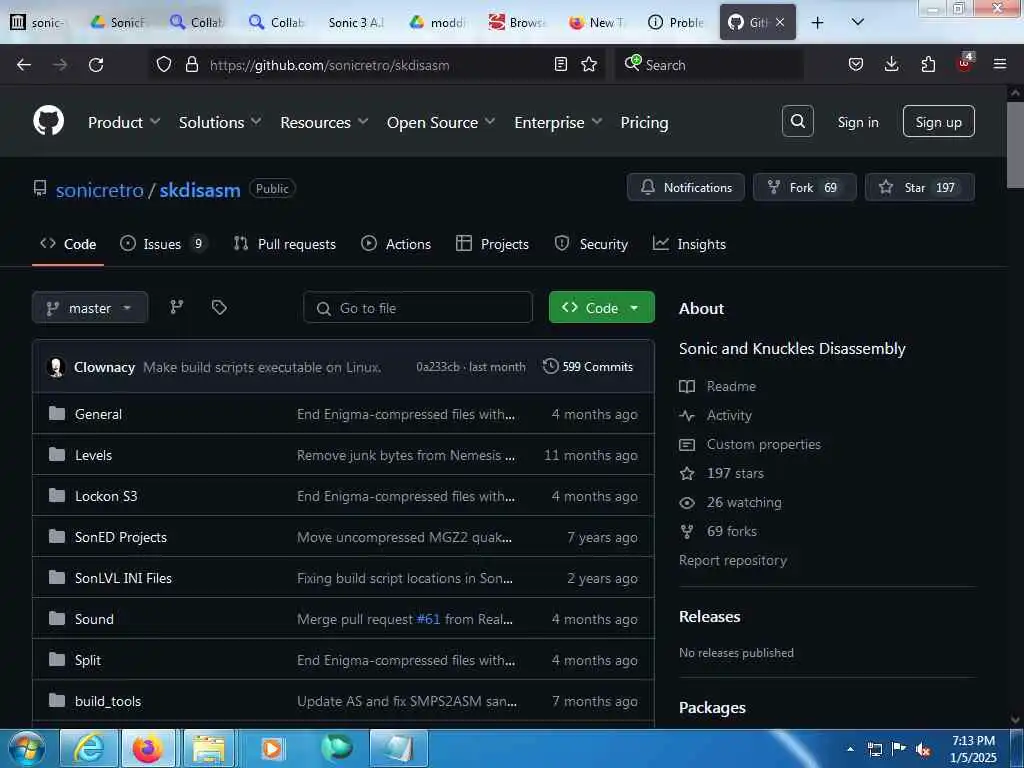Viewport: 1024px width, 768px height.
Task: Open the Lockon S3 folder
Action: point(106,496)
